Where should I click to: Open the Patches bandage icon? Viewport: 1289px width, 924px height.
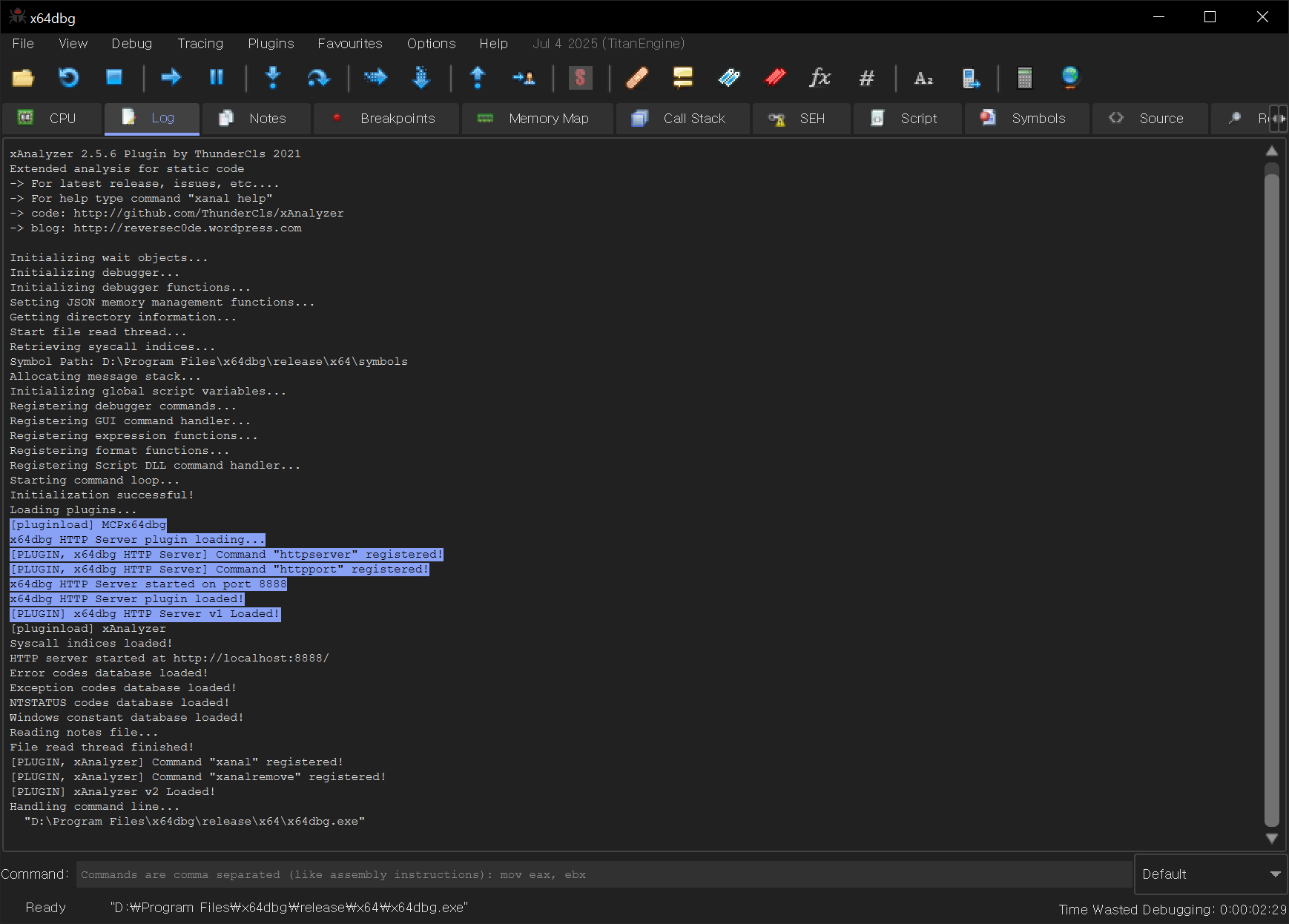click(637, 77)
